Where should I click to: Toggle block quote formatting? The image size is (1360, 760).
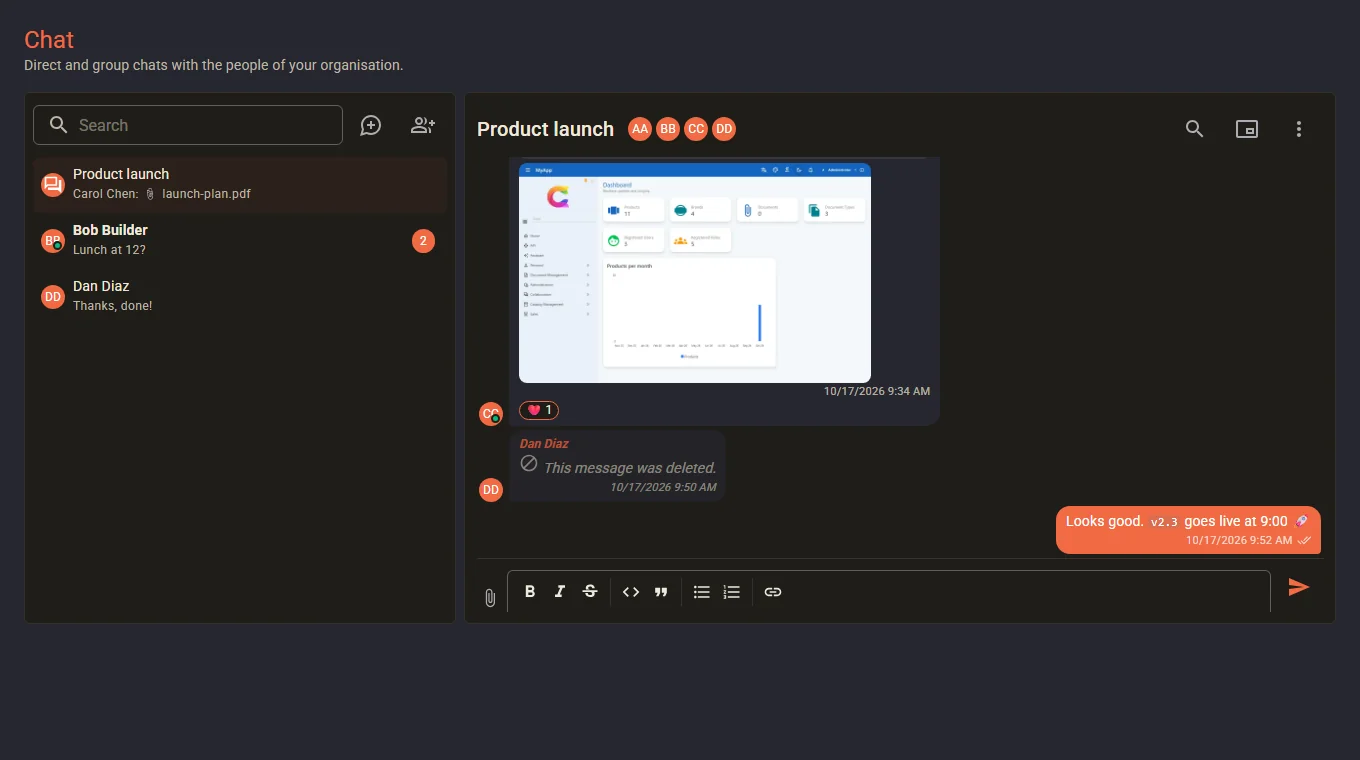[661, 592]
